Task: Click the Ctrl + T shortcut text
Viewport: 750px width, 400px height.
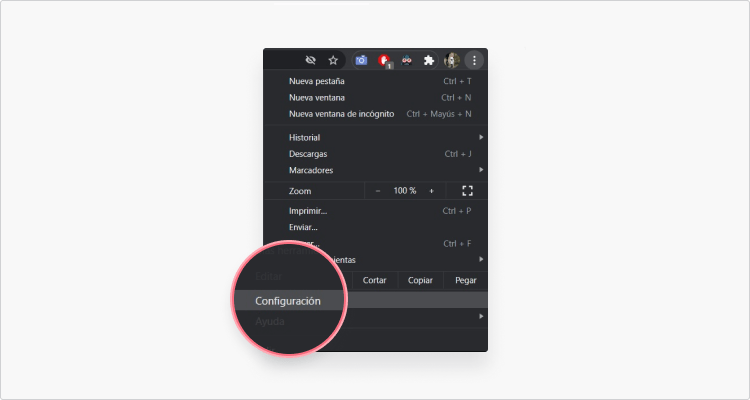Action: [x=457, y=81]
